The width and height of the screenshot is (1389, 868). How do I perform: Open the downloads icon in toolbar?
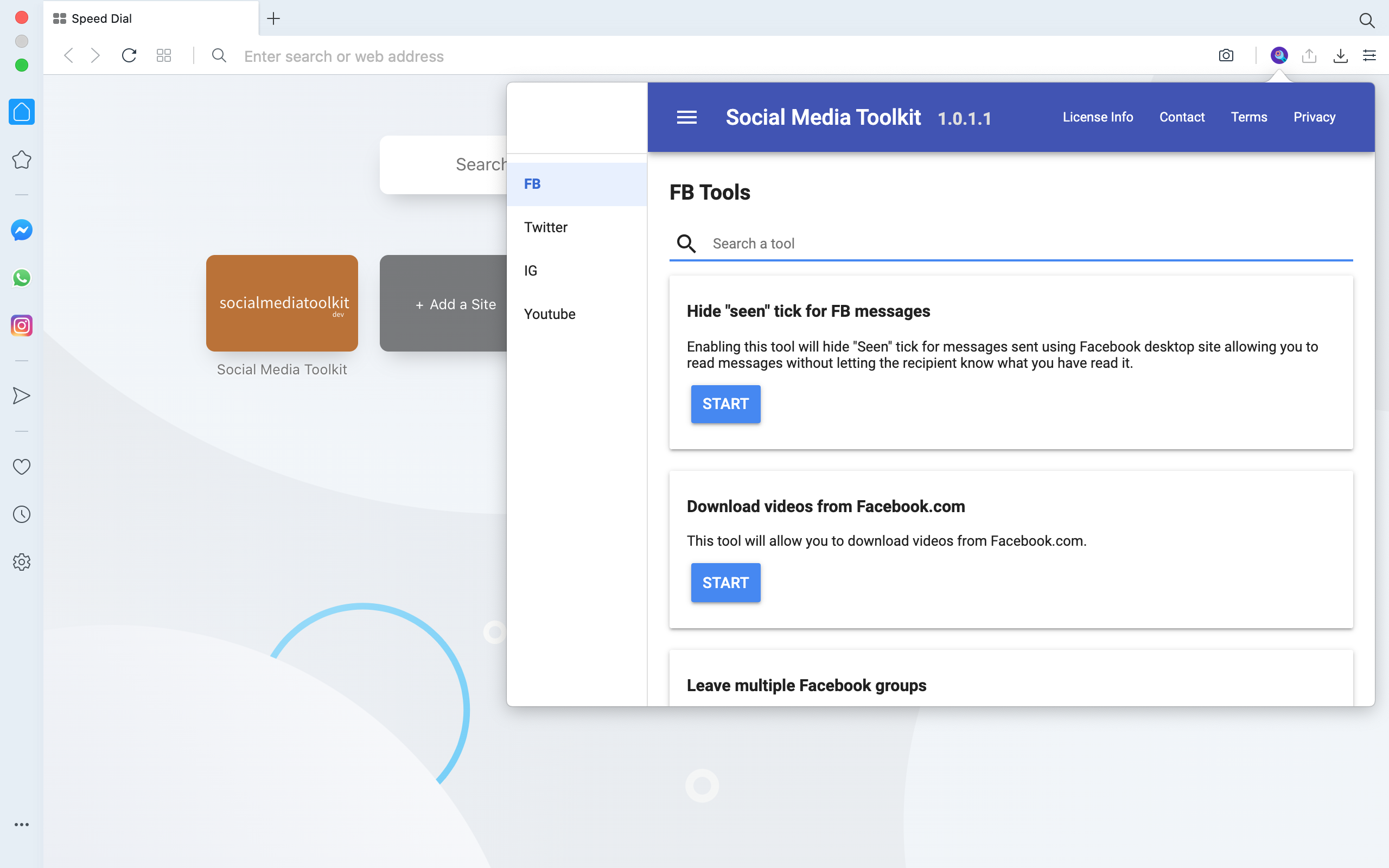[1340, 56]
